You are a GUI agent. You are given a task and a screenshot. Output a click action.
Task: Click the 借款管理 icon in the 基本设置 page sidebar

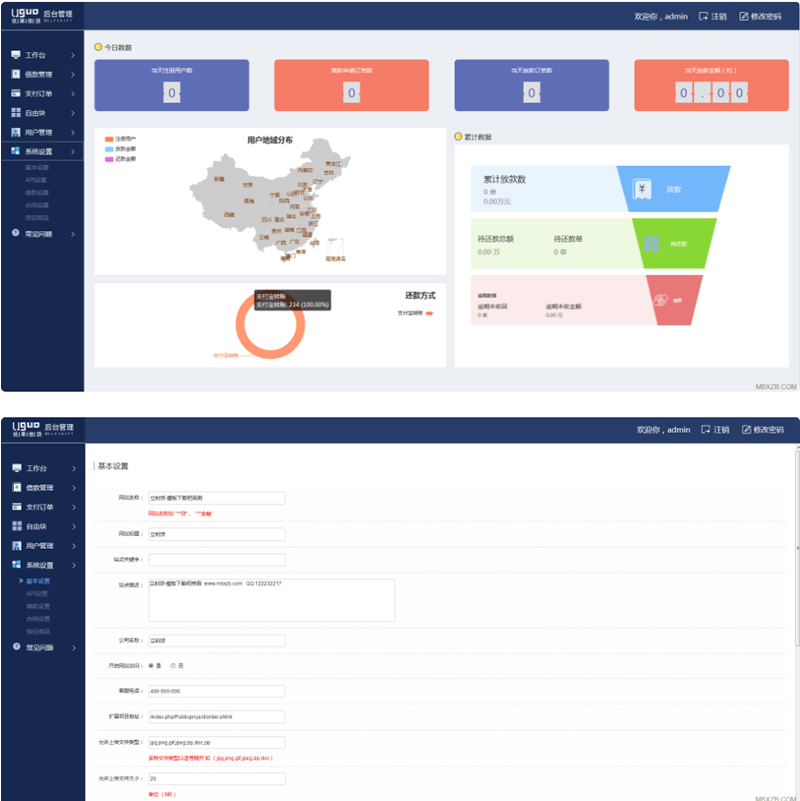coord(16,488)
